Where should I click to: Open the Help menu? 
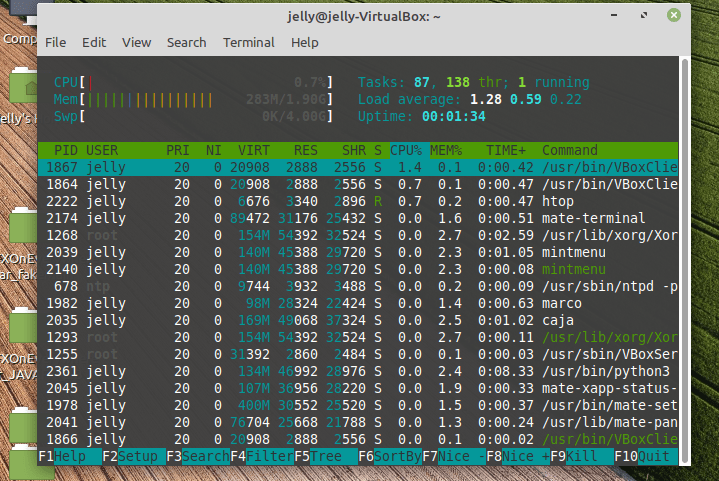point(304,43)
